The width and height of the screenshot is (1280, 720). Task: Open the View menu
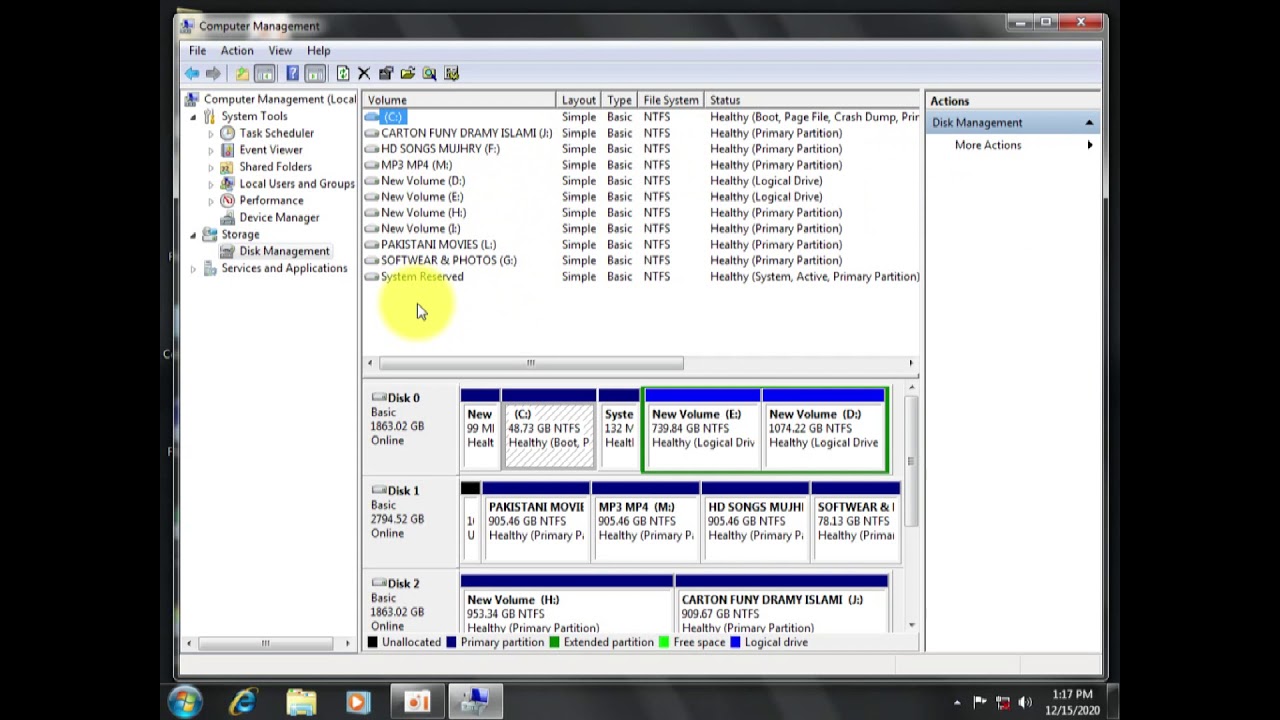tap(280, 51)
